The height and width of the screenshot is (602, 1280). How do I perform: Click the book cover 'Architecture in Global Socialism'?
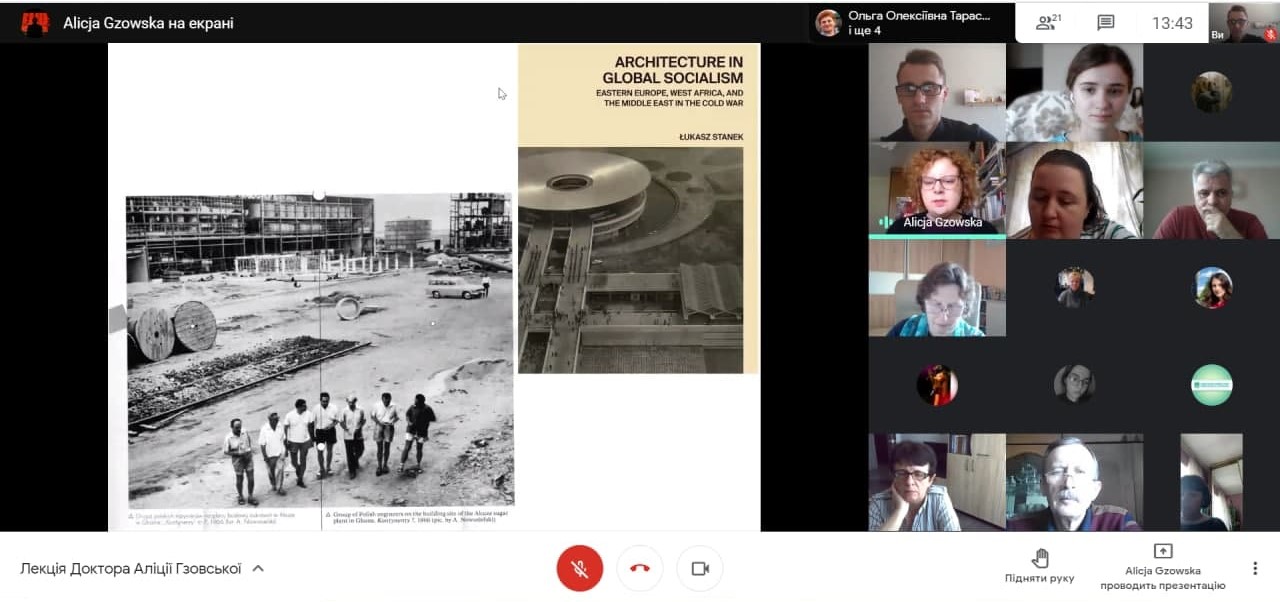pos(638,208)
